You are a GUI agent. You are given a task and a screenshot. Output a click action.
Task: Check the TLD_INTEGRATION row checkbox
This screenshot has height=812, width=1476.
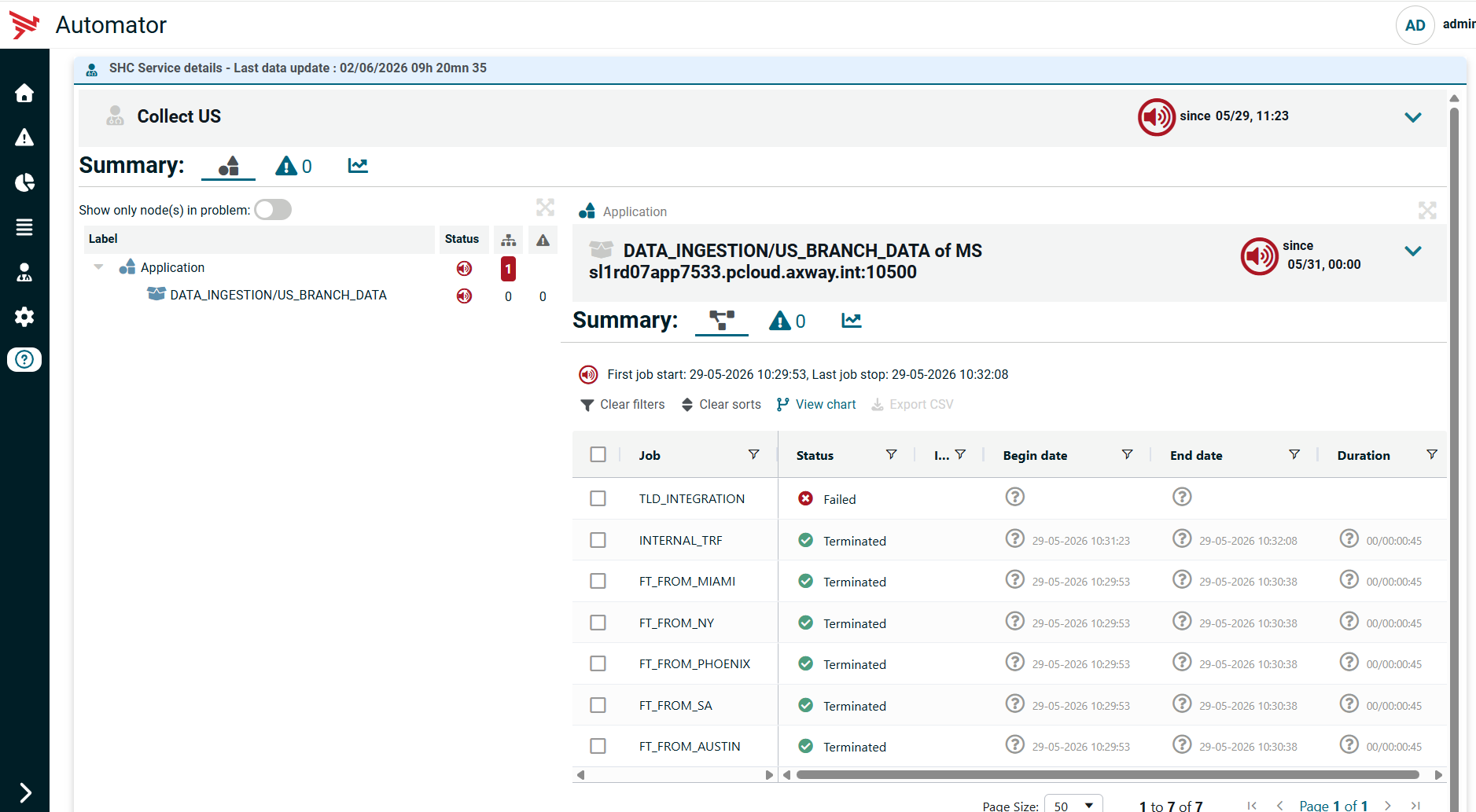pyautogui.click(x=598, y=498)
